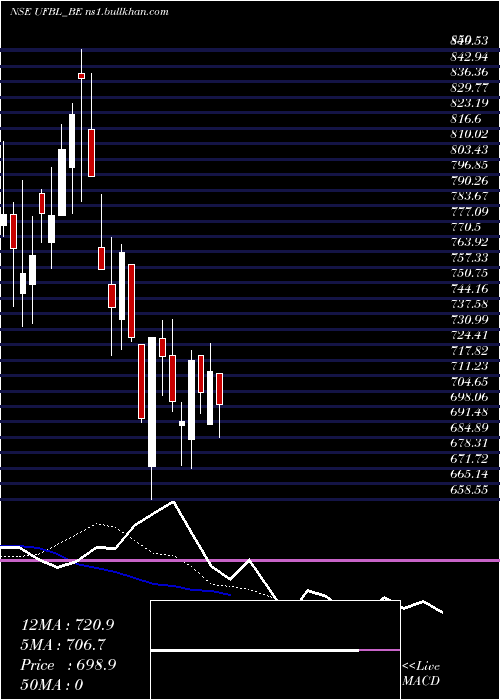500x700 pixels.
Task: Select the 823.19 price axis label
Action: pyautogui.click(x=469, y=103)
